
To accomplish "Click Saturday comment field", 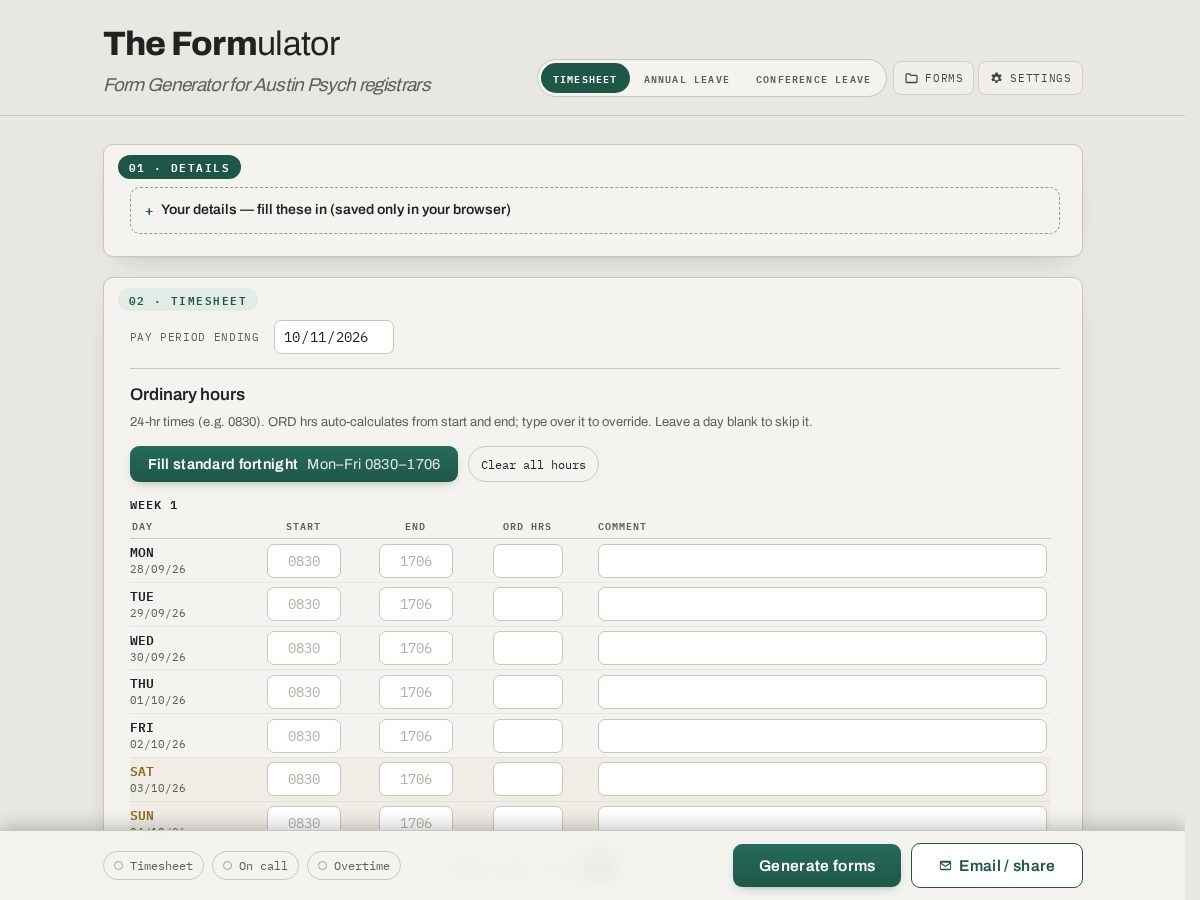I will 822,779.
